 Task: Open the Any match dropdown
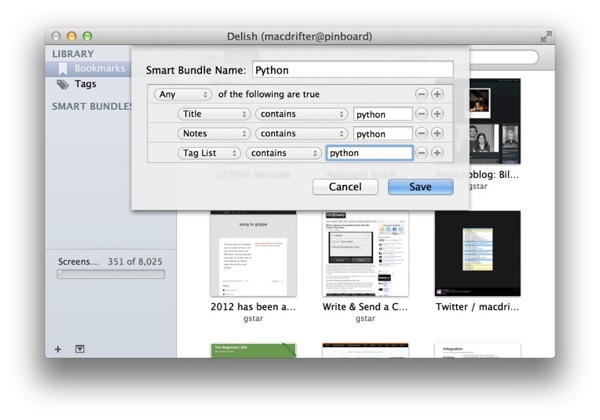[183, 94]
